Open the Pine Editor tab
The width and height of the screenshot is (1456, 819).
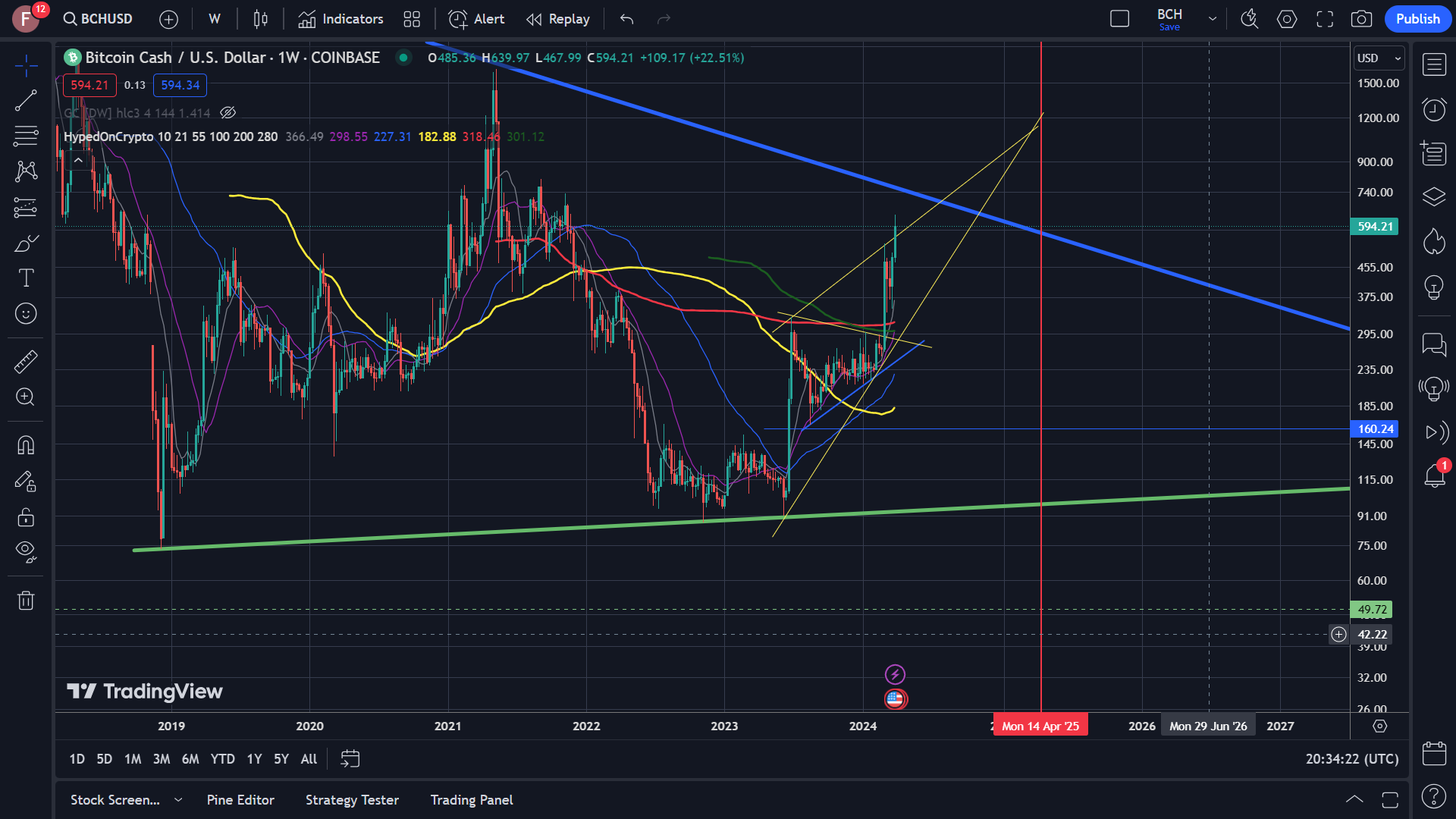tap(240, 800)
